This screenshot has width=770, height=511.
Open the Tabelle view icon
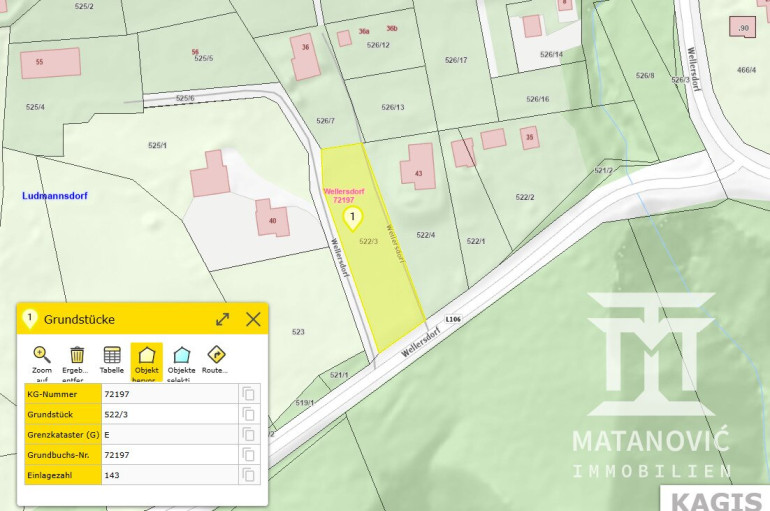(112, 354)
